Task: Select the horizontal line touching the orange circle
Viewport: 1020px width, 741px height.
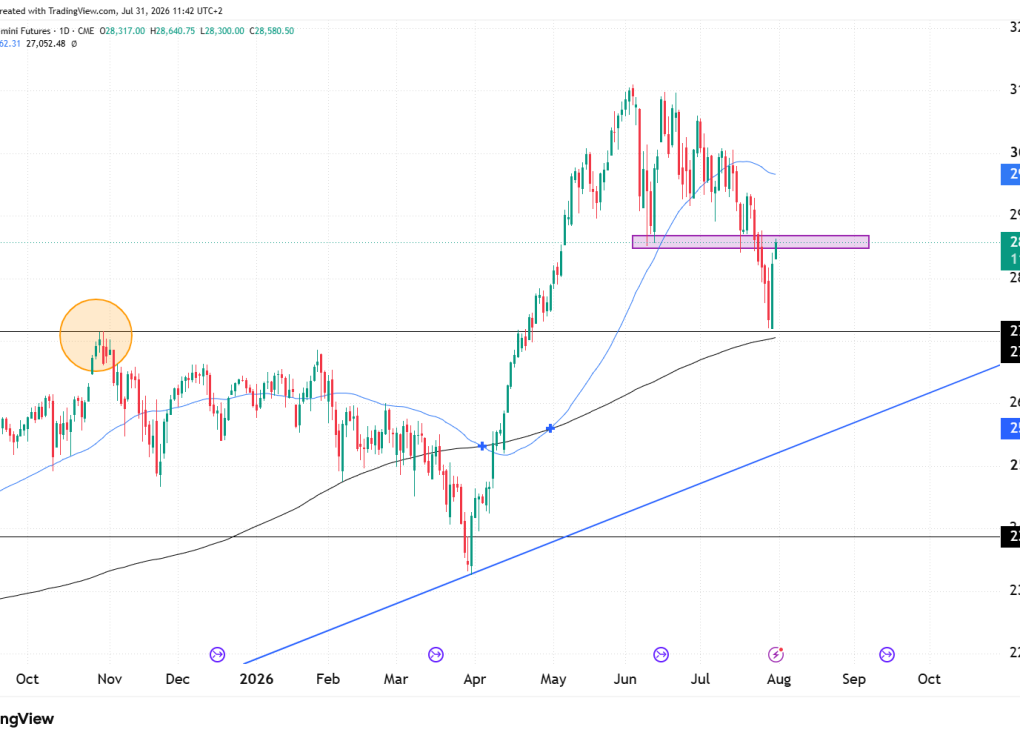Action: (x=500, y=332)
